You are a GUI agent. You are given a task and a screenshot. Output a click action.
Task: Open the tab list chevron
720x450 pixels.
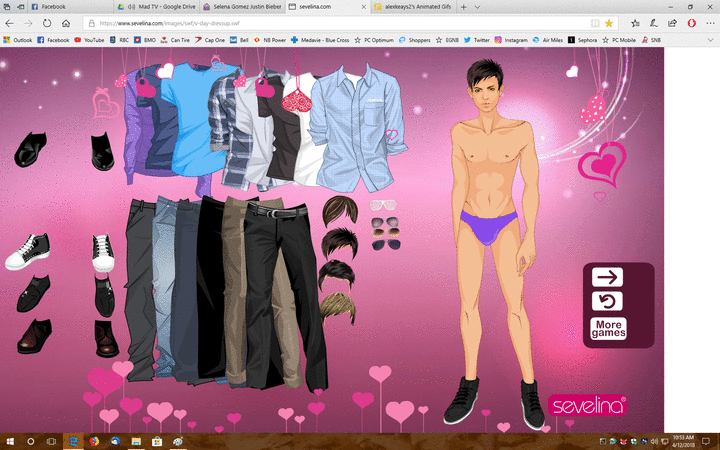click(x=477, y=7)
